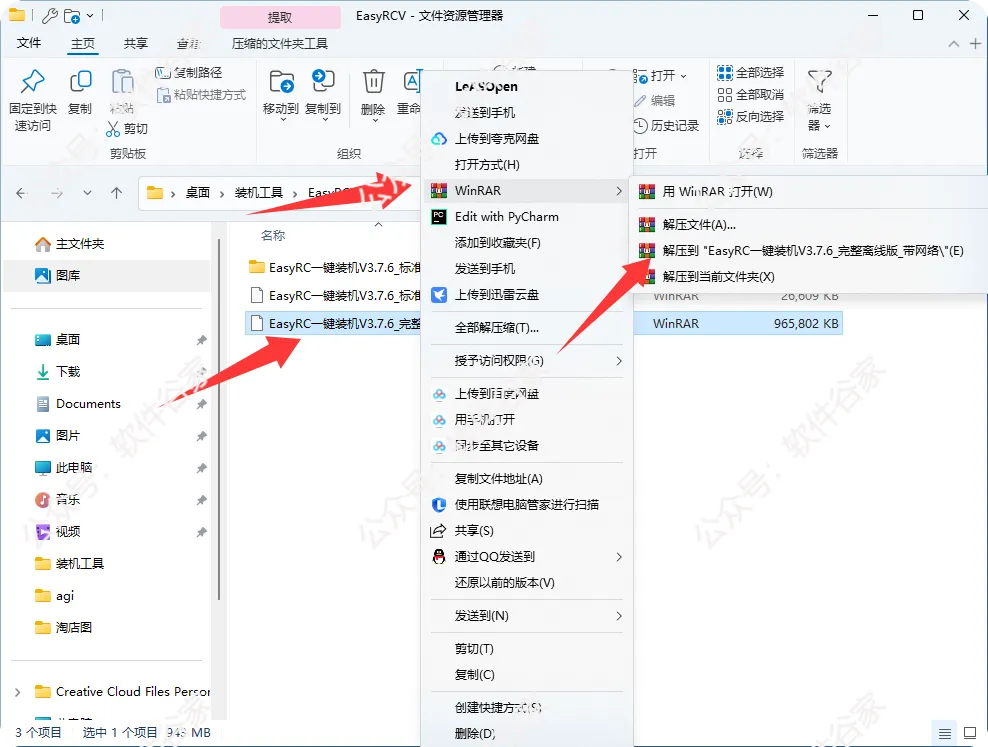Expand WinRAR submenu entry
This screenshot has height=747, width=988.
point(527,190)
